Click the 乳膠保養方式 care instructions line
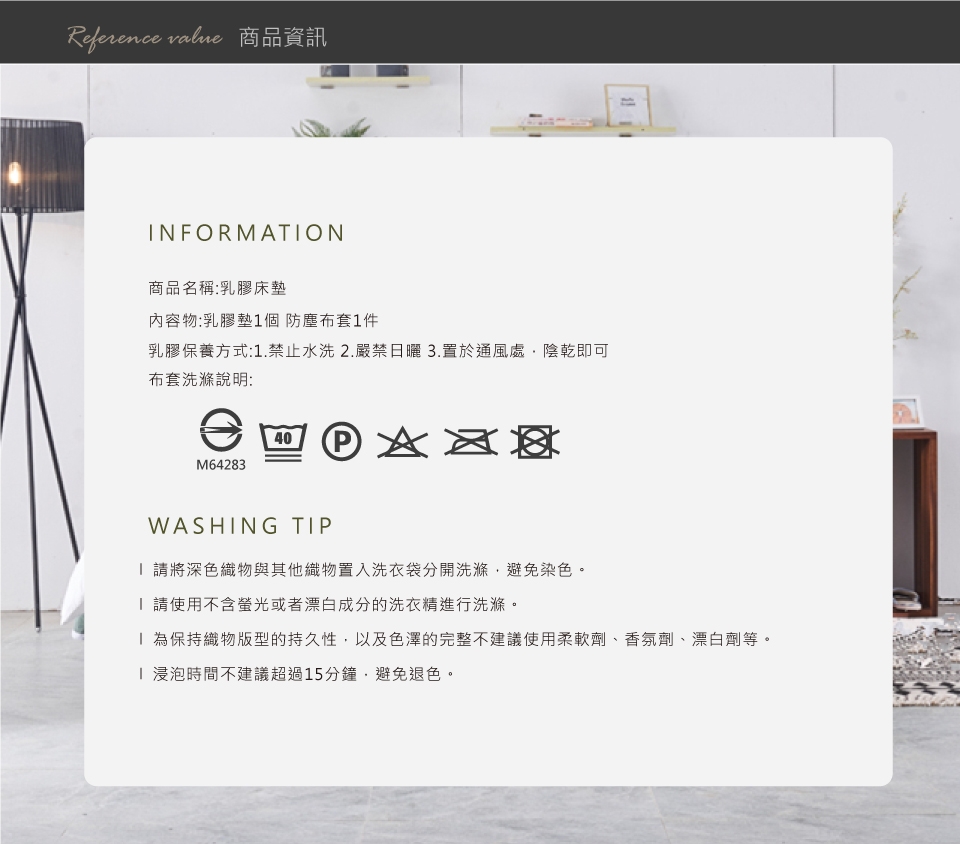 (378, 351)
